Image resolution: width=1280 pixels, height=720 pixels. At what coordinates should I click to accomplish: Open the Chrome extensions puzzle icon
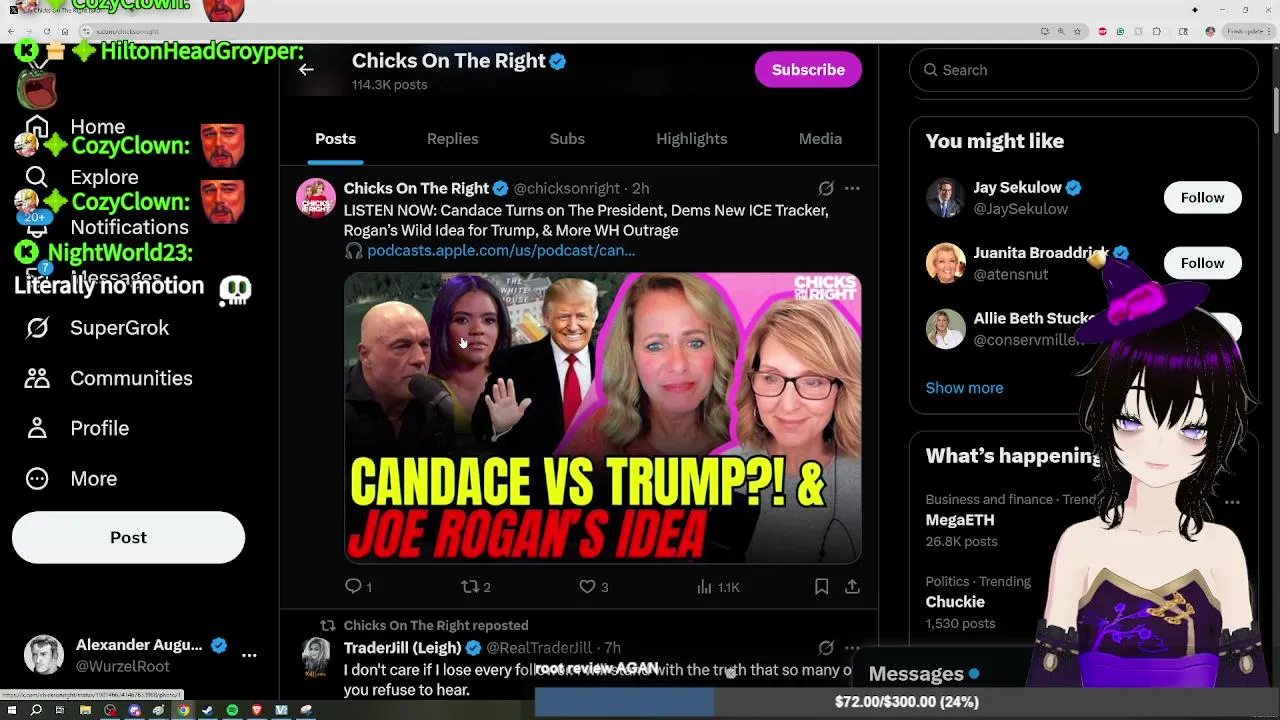click(x=1156, y=31)
